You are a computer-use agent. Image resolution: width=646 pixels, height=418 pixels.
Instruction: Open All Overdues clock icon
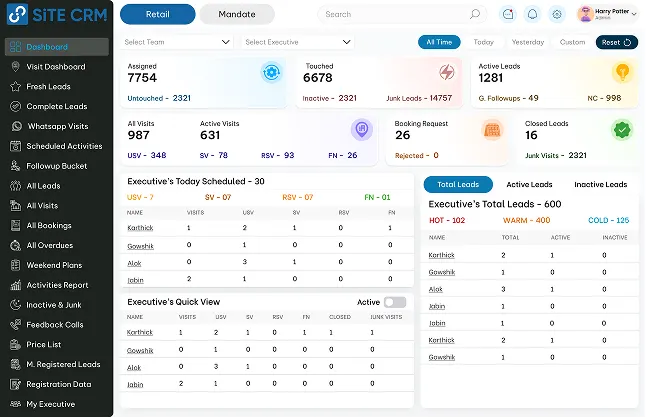pyautogui.click(x=15, y=245)
